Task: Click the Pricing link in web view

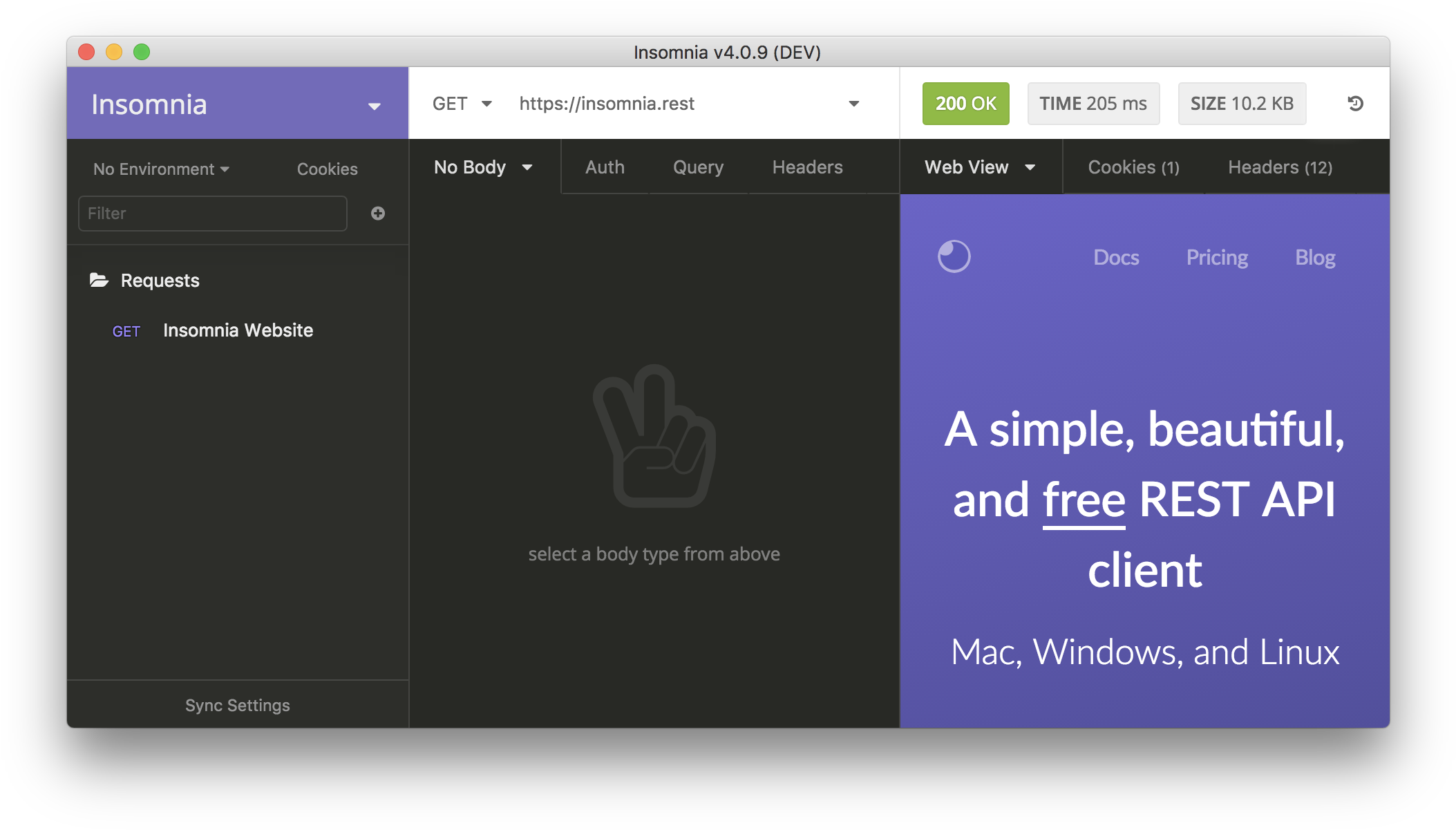Action: (x=1217, y=257)
